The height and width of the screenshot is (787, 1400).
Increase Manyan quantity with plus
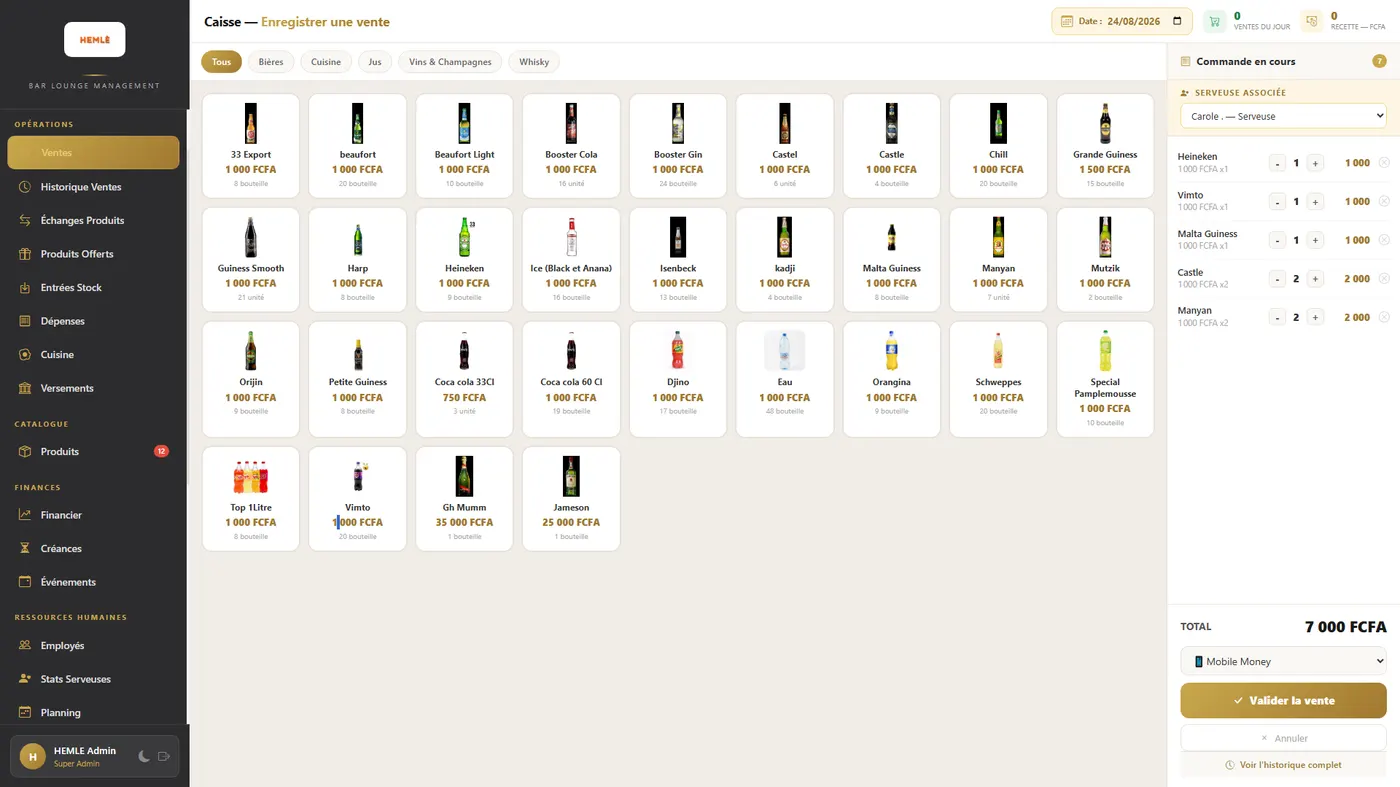pyautogui.click(x=1316, y=317)
